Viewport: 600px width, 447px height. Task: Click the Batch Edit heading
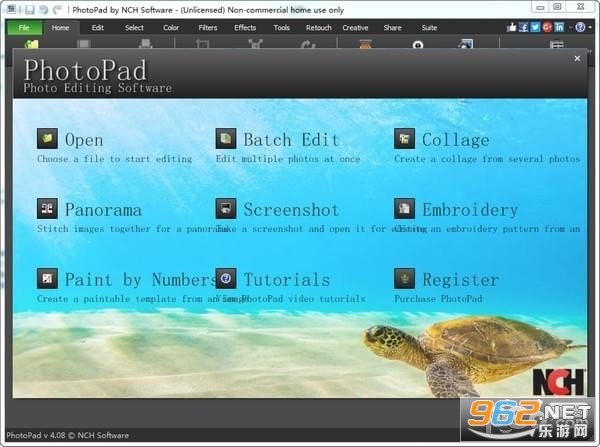pyautogui.click(x=291, y=140)
